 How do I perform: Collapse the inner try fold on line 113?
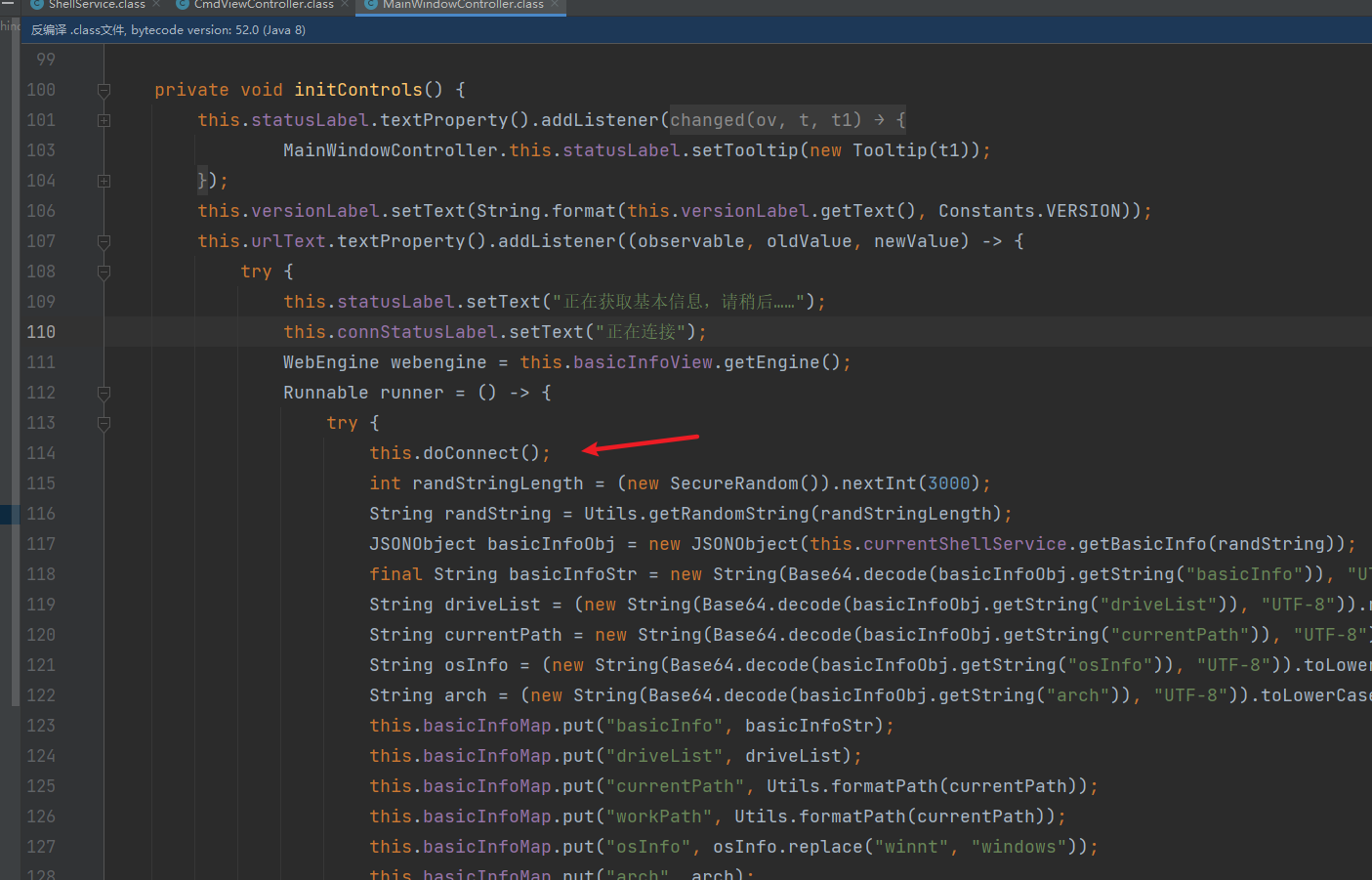(x=104, y=423)
